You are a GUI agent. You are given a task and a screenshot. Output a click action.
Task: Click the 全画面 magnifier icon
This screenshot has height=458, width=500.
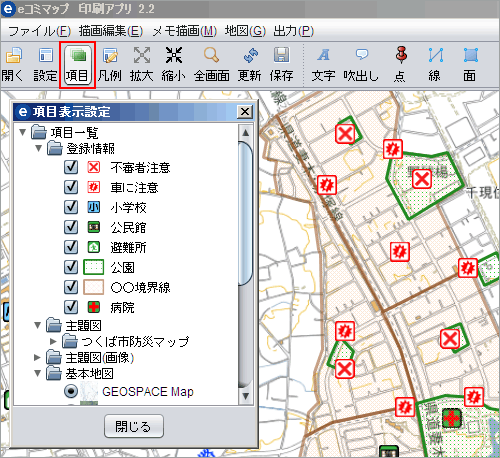pyautogui.click(x=212, y=55)
